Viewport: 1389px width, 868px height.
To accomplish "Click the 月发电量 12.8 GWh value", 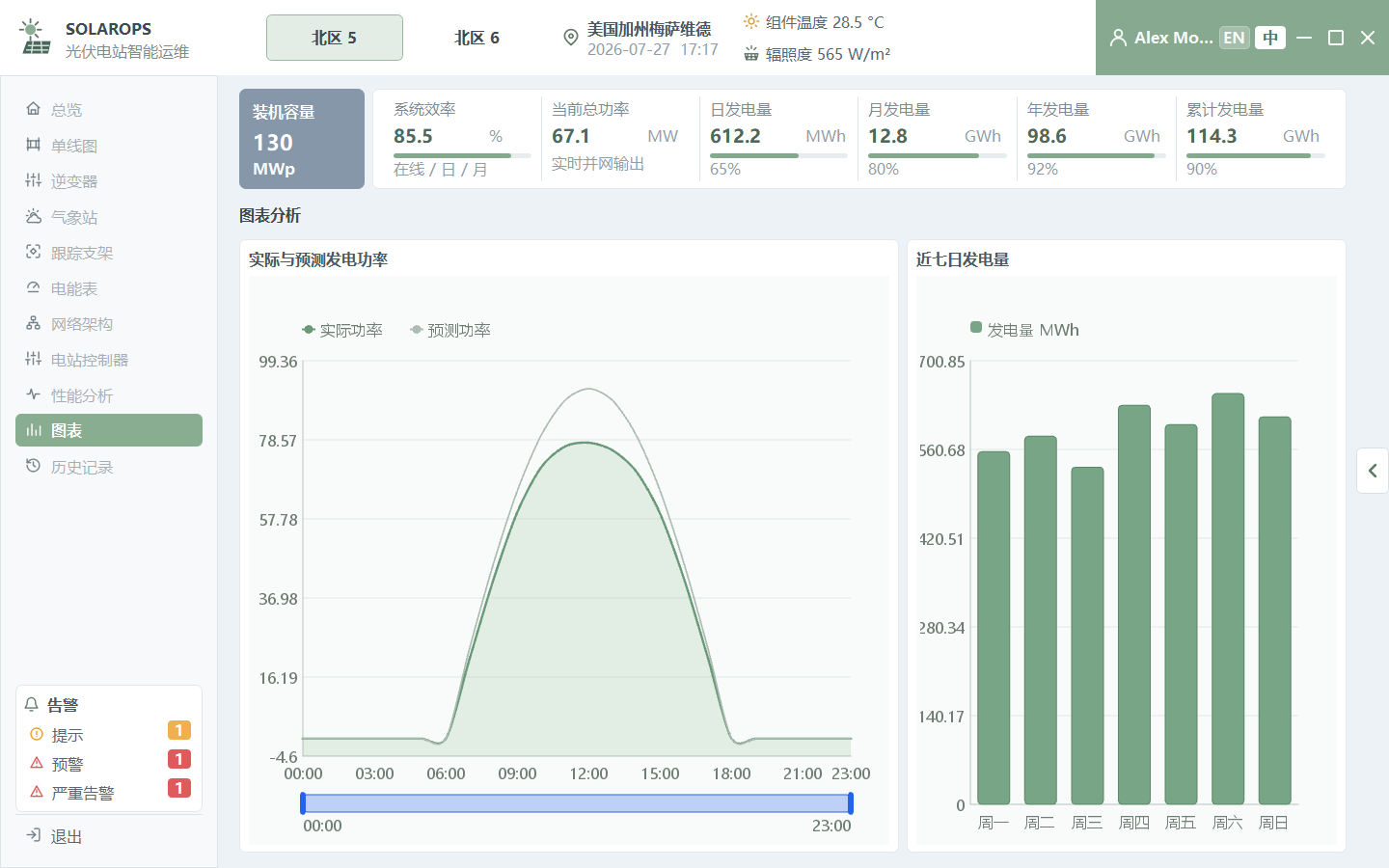I will point(887,136).
